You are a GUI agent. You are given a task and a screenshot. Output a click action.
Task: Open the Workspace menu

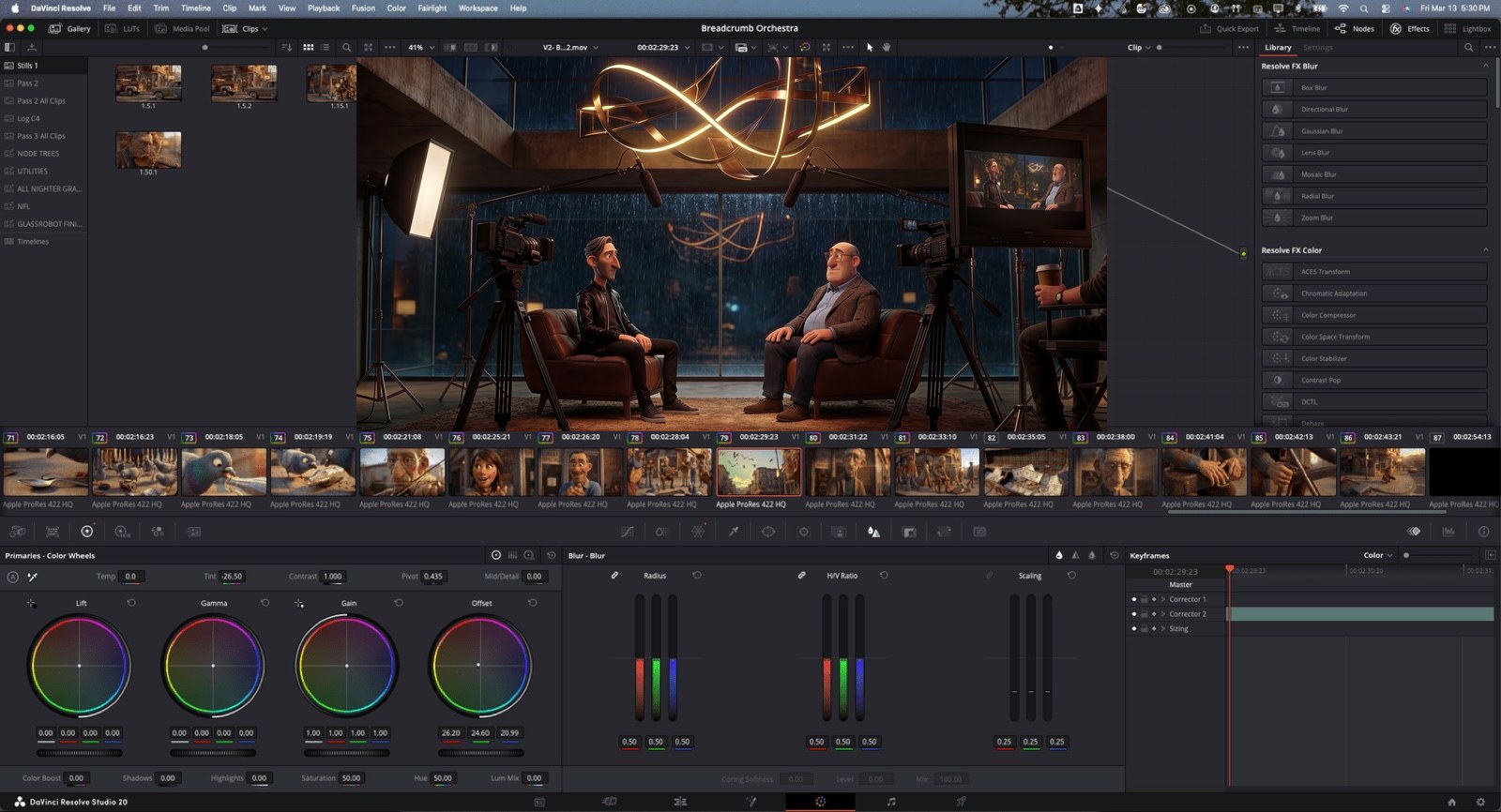tap(478, 8)
